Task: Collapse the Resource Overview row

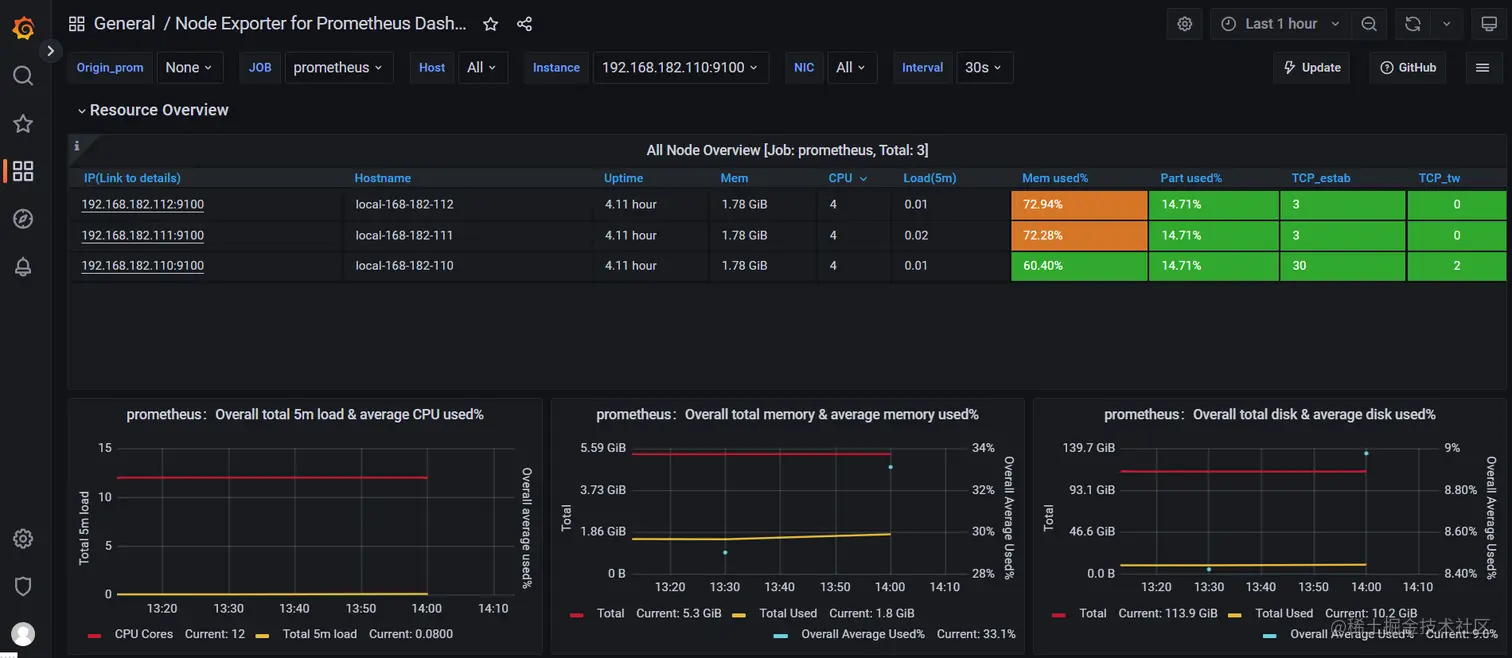Action: coord(153,110)
